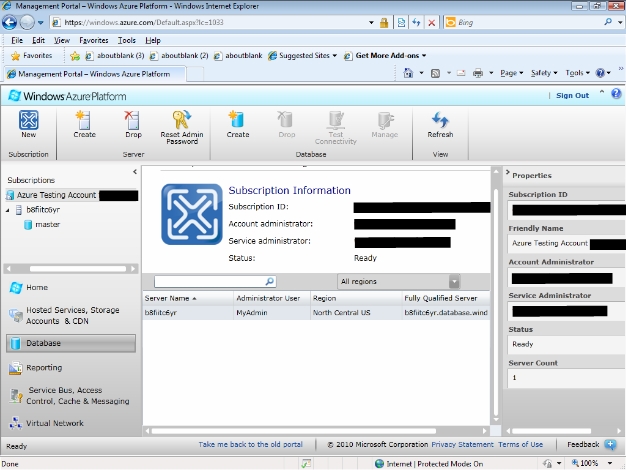Collapse the b8fiitc6yr server tree node
The height and width of the screenshot is (470, 626).
pyautogui.click(x=8, y=210)
